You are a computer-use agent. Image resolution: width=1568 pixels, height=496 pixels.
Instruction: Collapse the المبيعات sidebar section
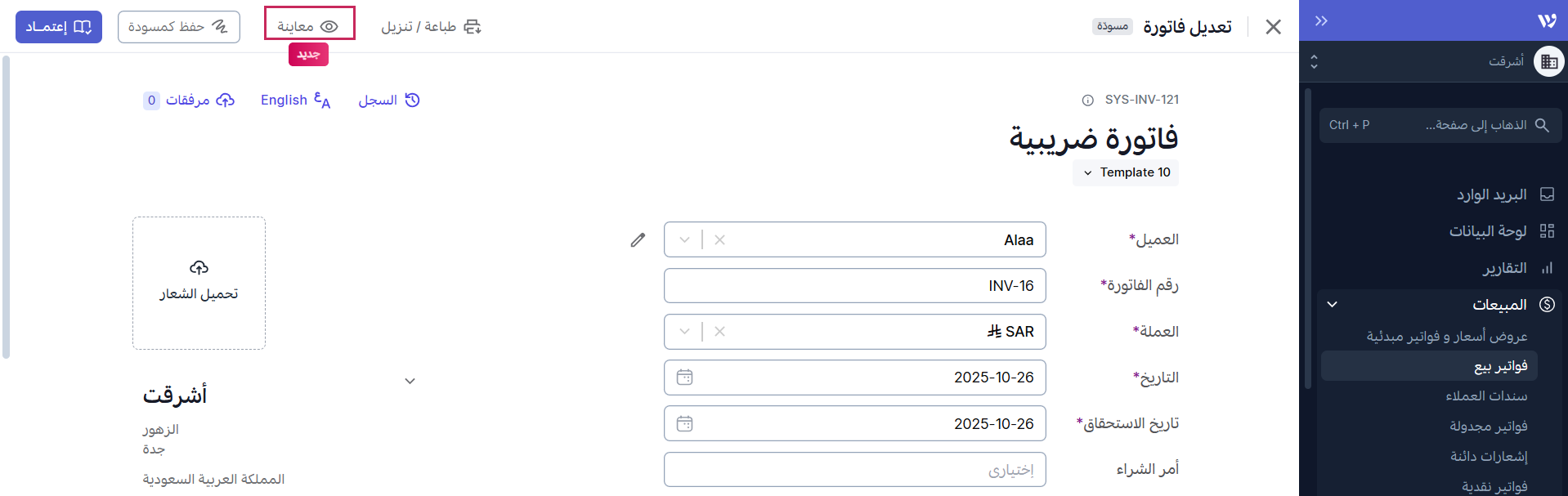pos(1332,305)
